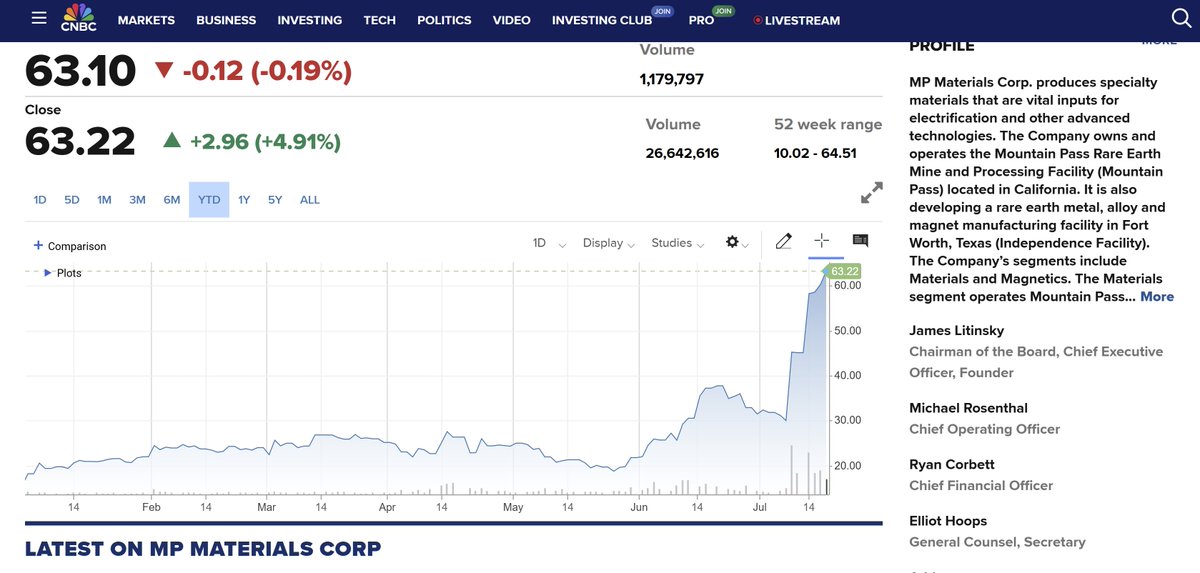Select the YTD time range
Image resolution: width=1200 pixels, height=573 pixels.
[209, 200]
